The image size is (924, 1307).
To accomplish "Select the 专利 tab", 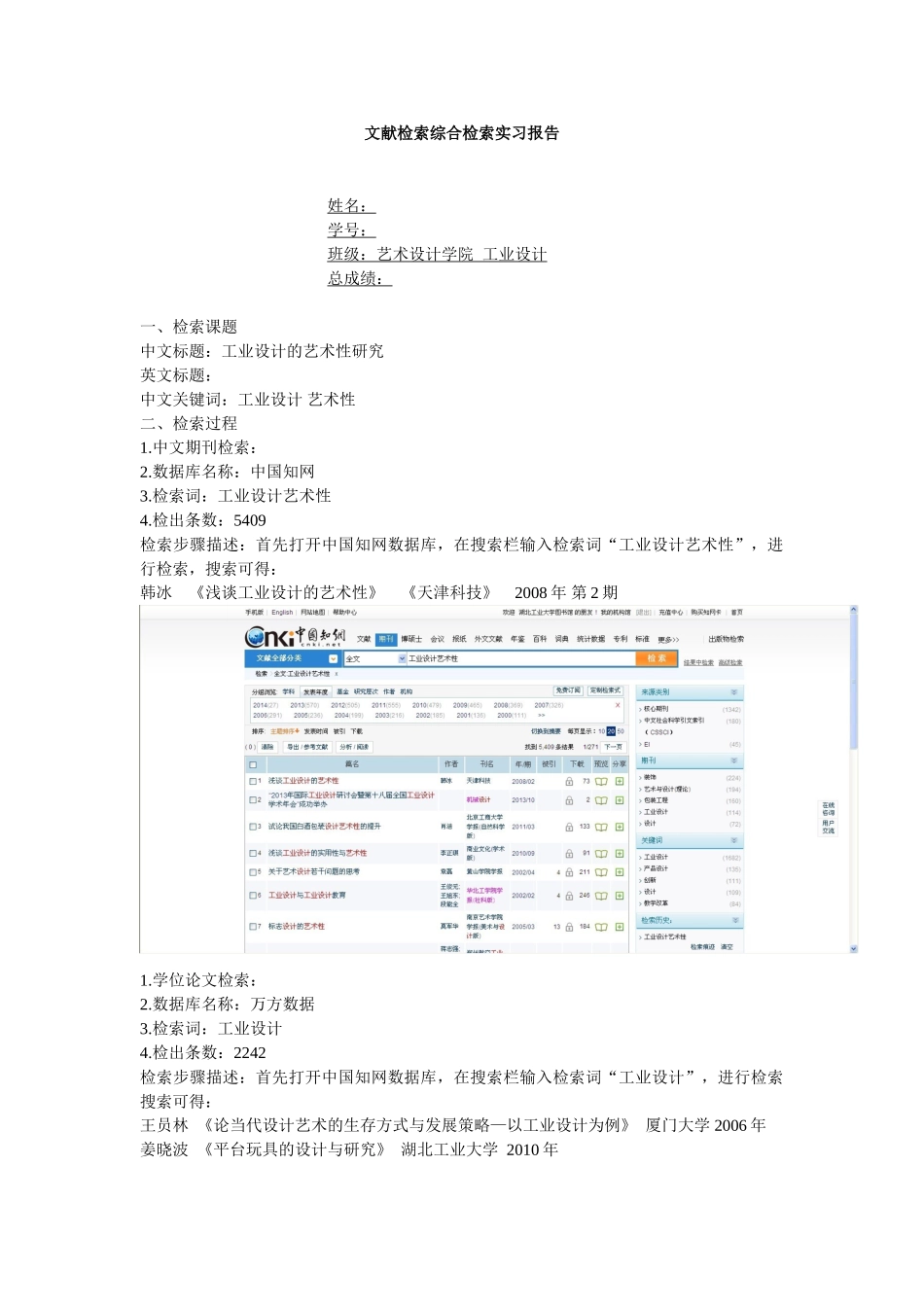I will 620,639.
